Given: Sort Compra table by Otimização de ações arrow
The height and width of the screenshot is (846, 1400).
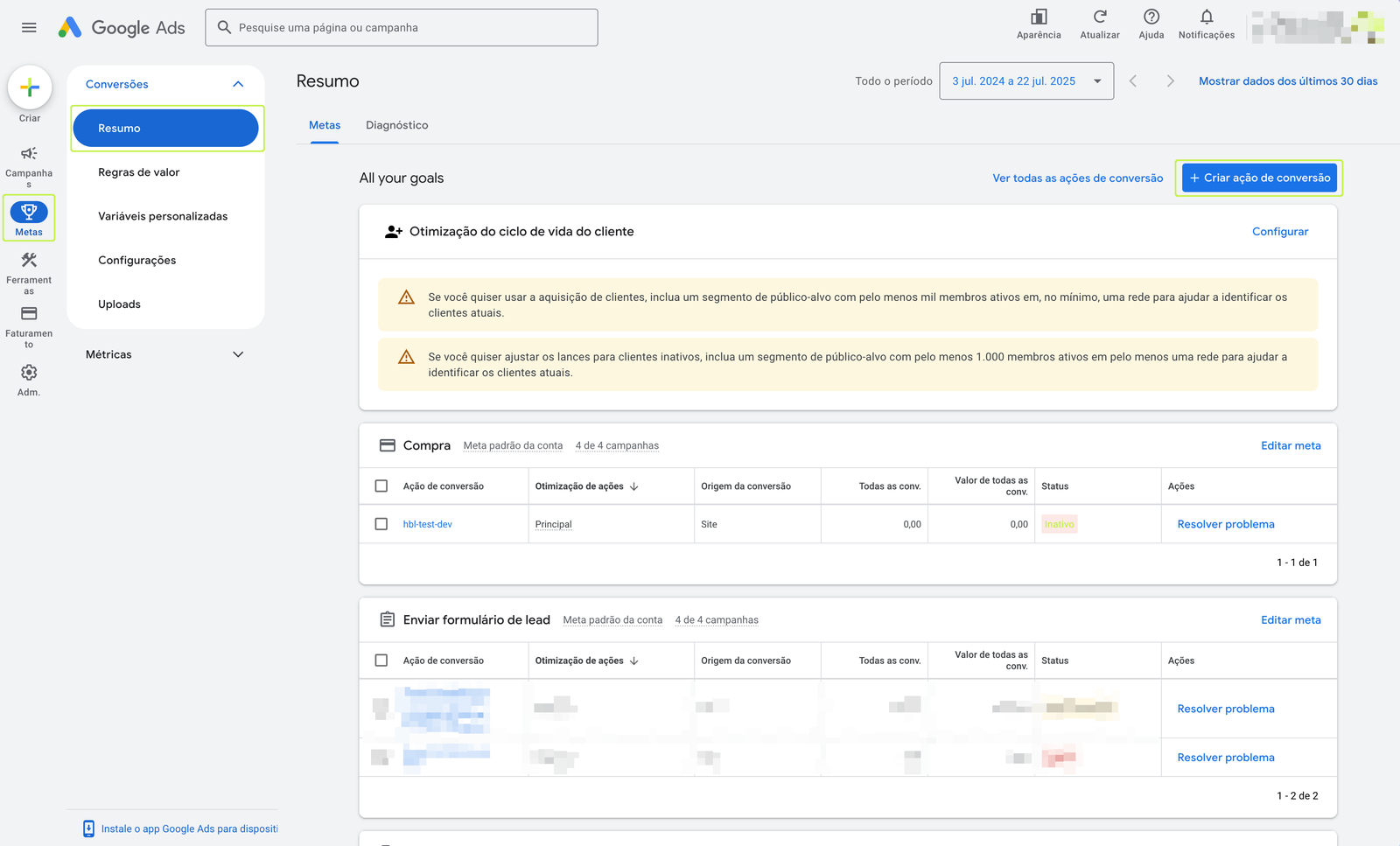Looking at the screenshot, I should (x=634, y=486).
